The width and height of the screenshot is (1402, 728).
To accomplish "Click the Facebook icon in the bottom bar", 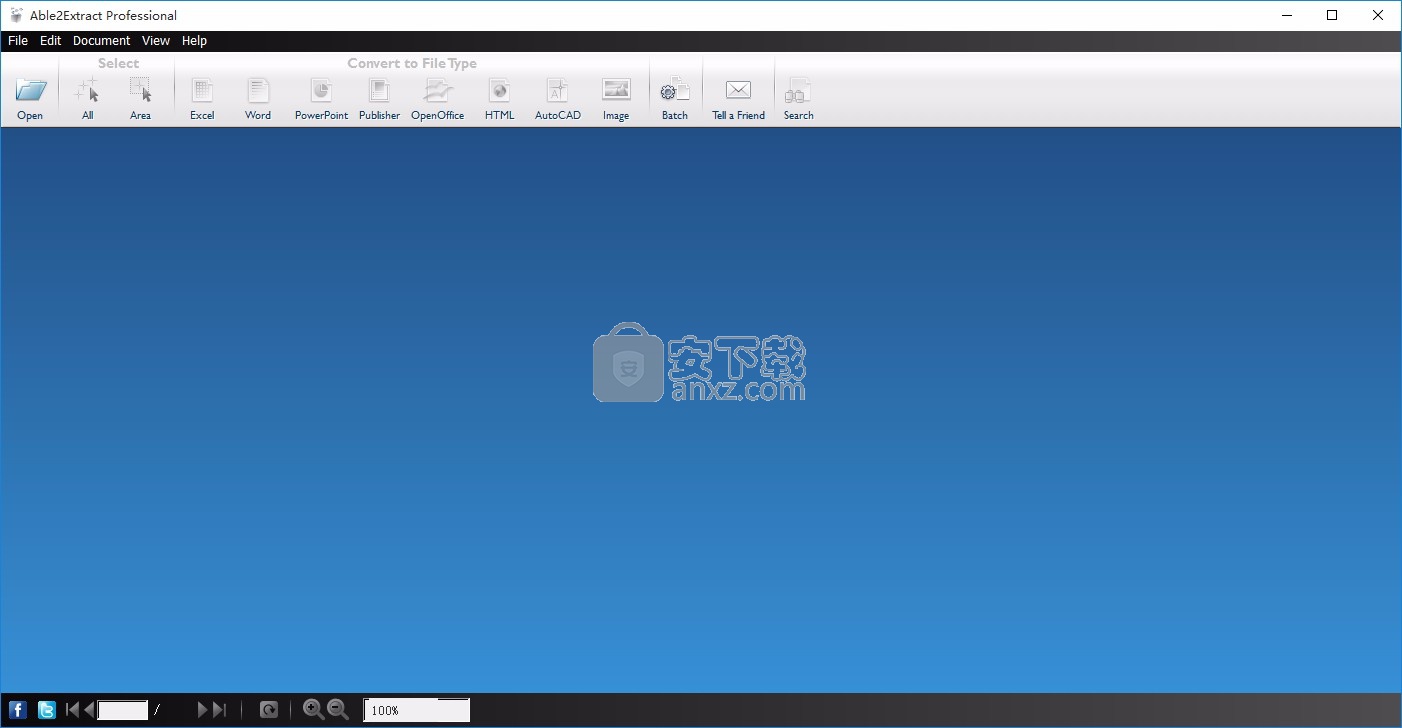I will pos(18,710).
